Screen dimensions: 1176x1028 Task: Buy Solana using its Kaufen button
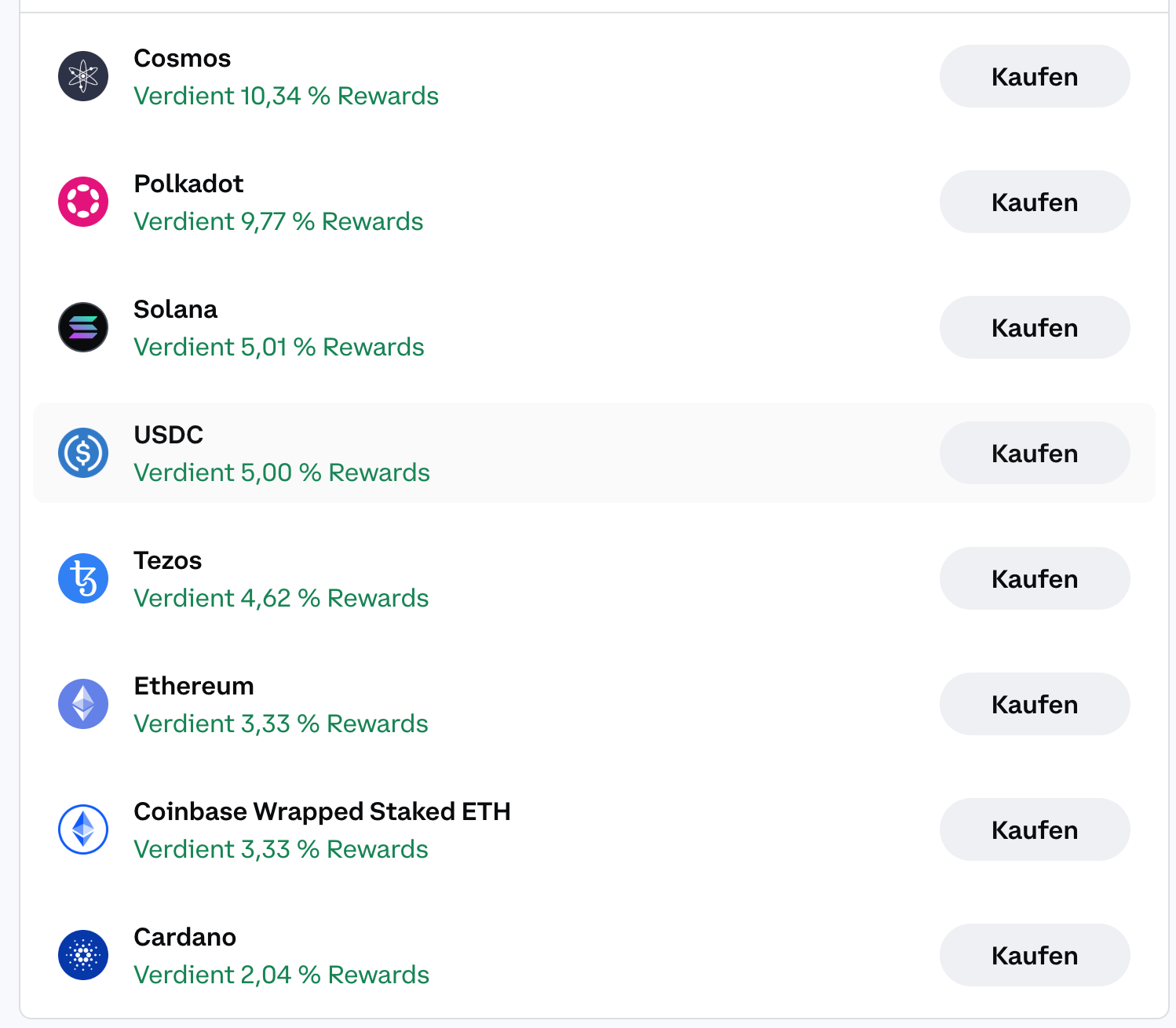pyautogui.click(x=1034, y=327)
